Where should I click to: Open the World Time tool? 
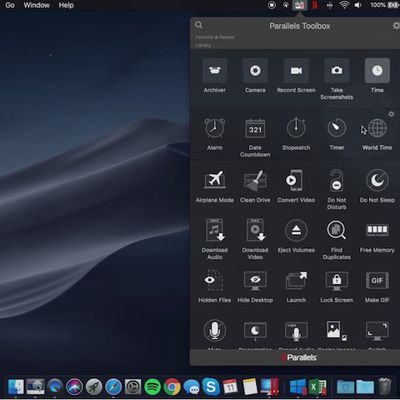377,128
